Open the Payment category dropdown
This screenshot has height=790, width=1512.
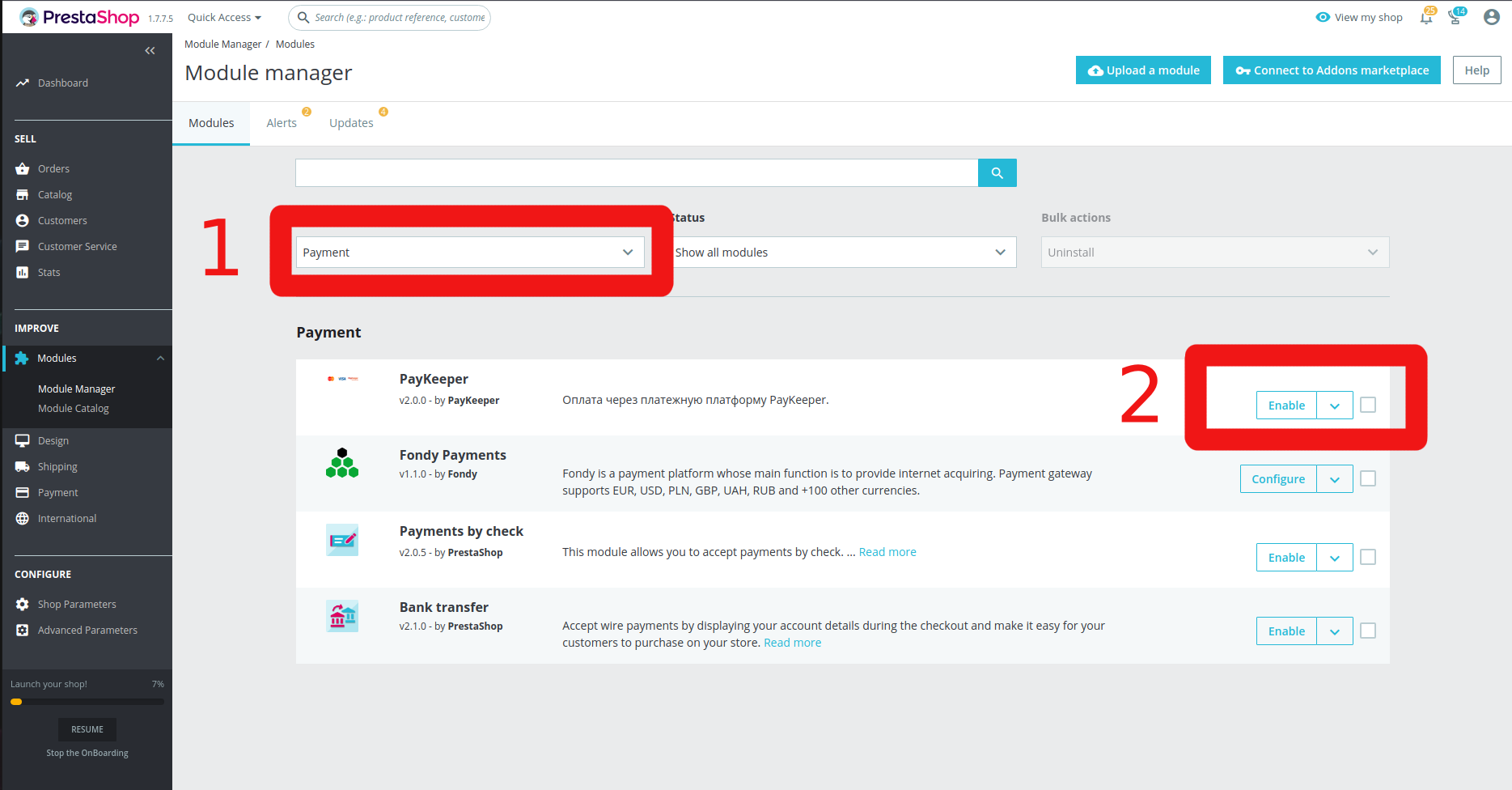(469, 253)
